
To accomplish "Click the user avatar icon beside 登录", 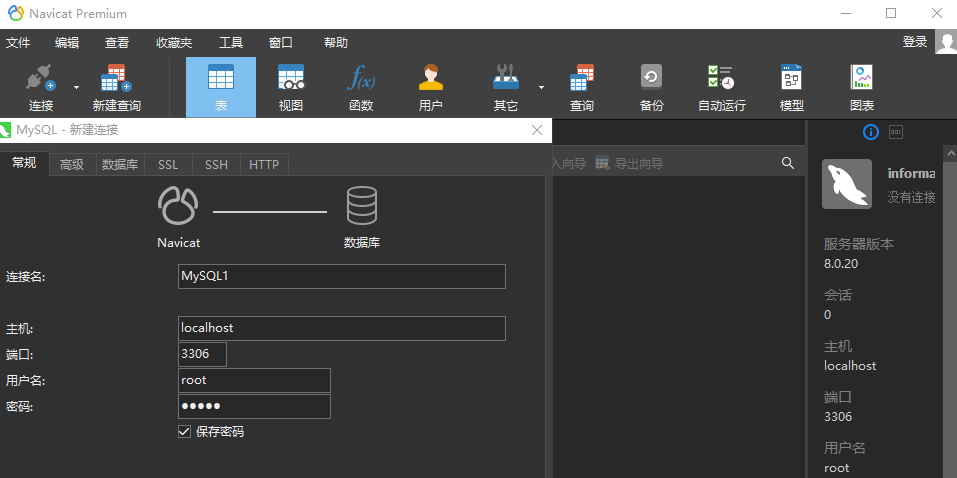I will (x=946, y=42).
